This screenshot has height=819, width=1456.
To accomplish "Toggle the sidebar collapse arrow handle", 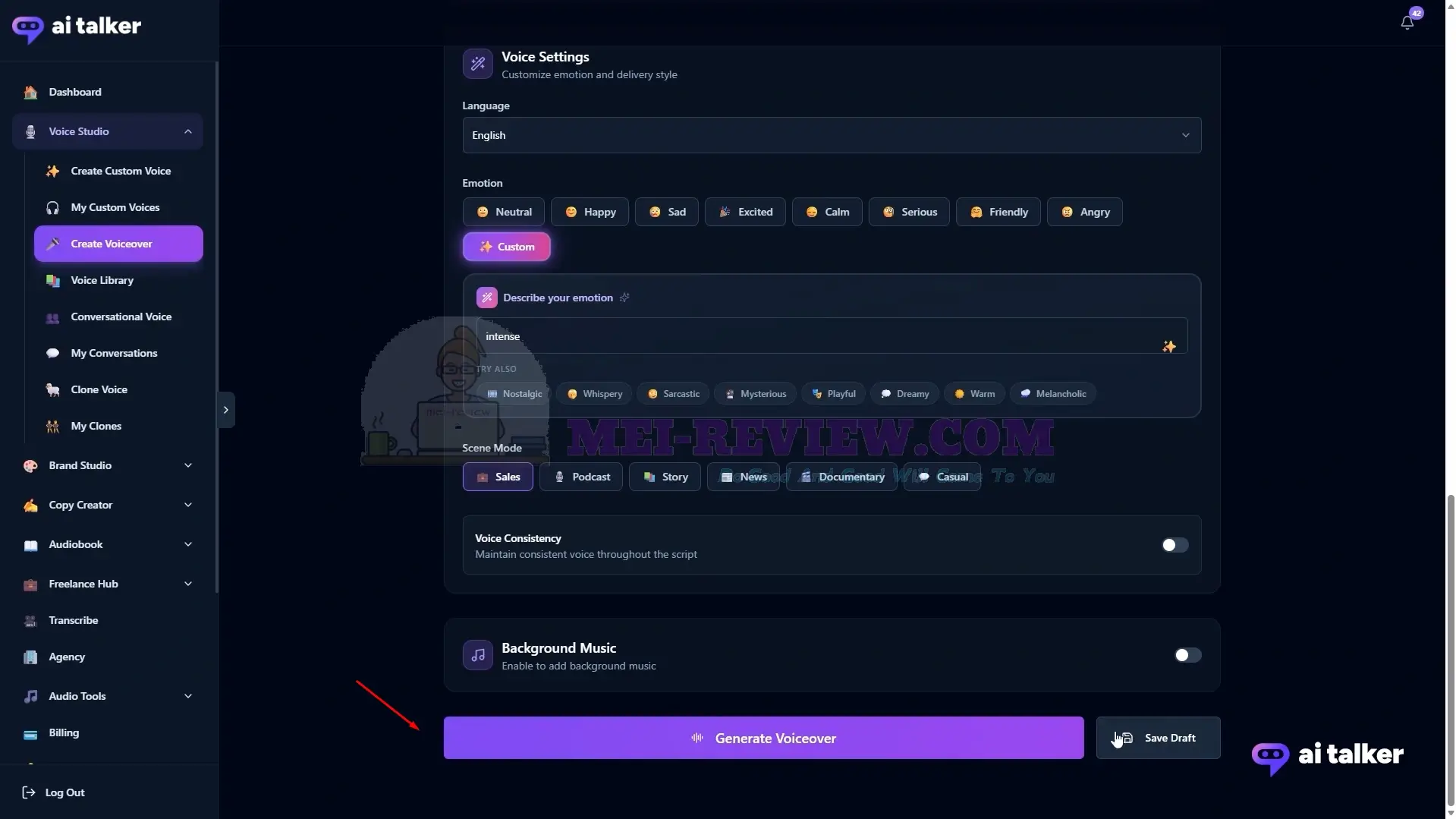I will click(x=225, y=410).
